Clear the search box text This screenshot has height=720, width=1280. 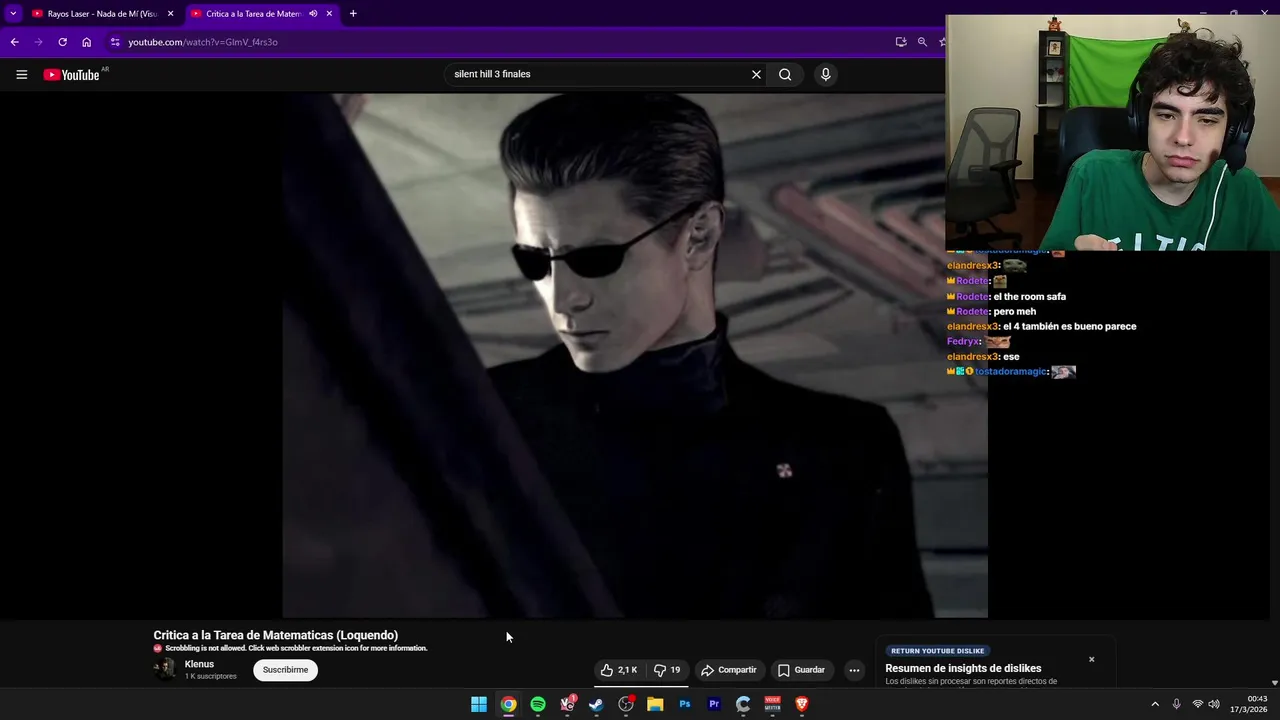756,74
